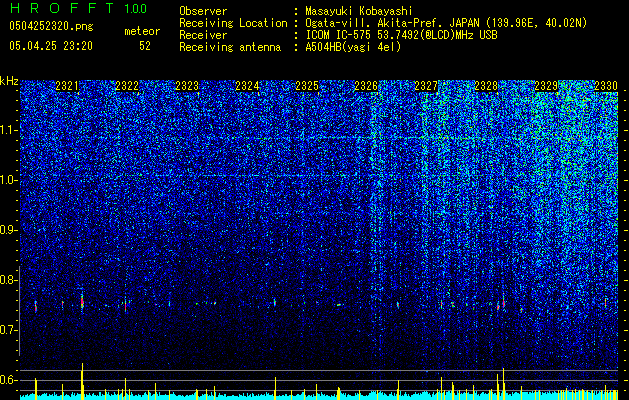This screenshot has width=629, height=400.
Task: Click the date stamp 05.04.25 23:20
Action: [x=51, y=46]
